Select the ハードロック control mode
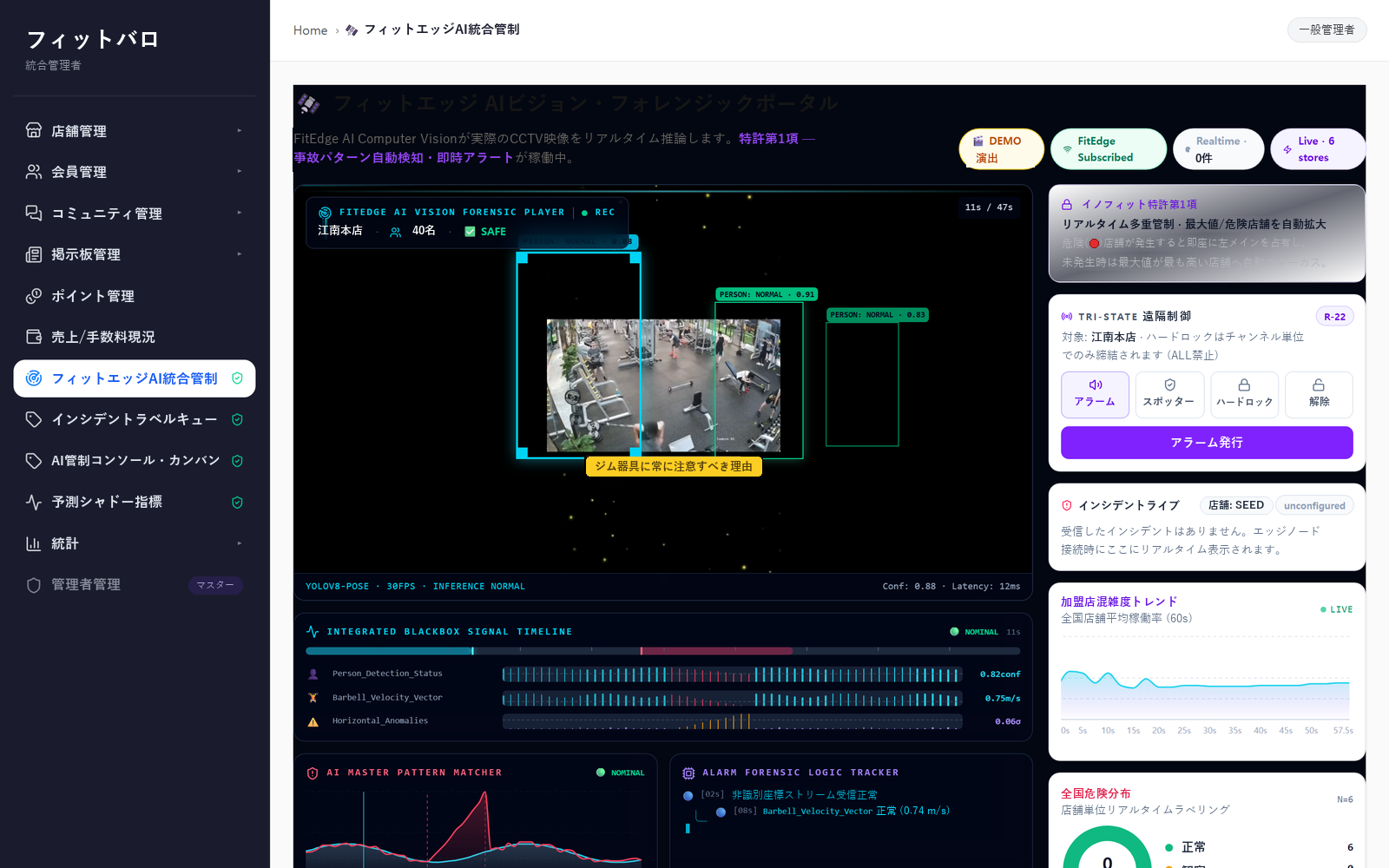 coord(1244,395)
